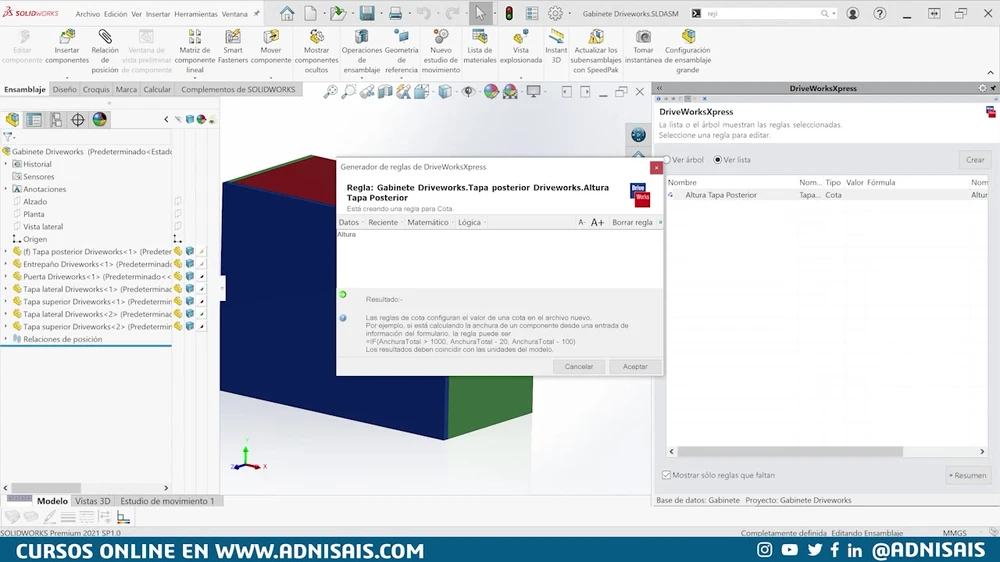This screenshot has height=562, width=1000.
Task: Increase font size with A+ button
Action: point(597,222)
